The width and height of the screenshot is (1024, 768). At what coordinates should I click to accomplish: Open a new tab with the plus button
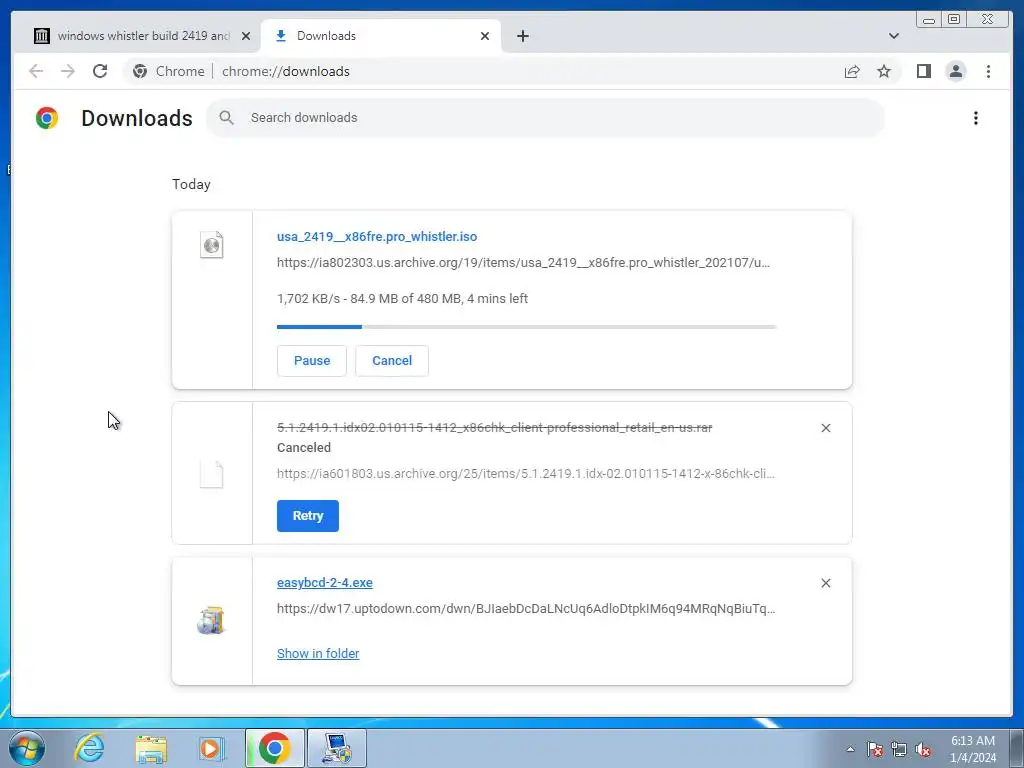tap(522, 36)
